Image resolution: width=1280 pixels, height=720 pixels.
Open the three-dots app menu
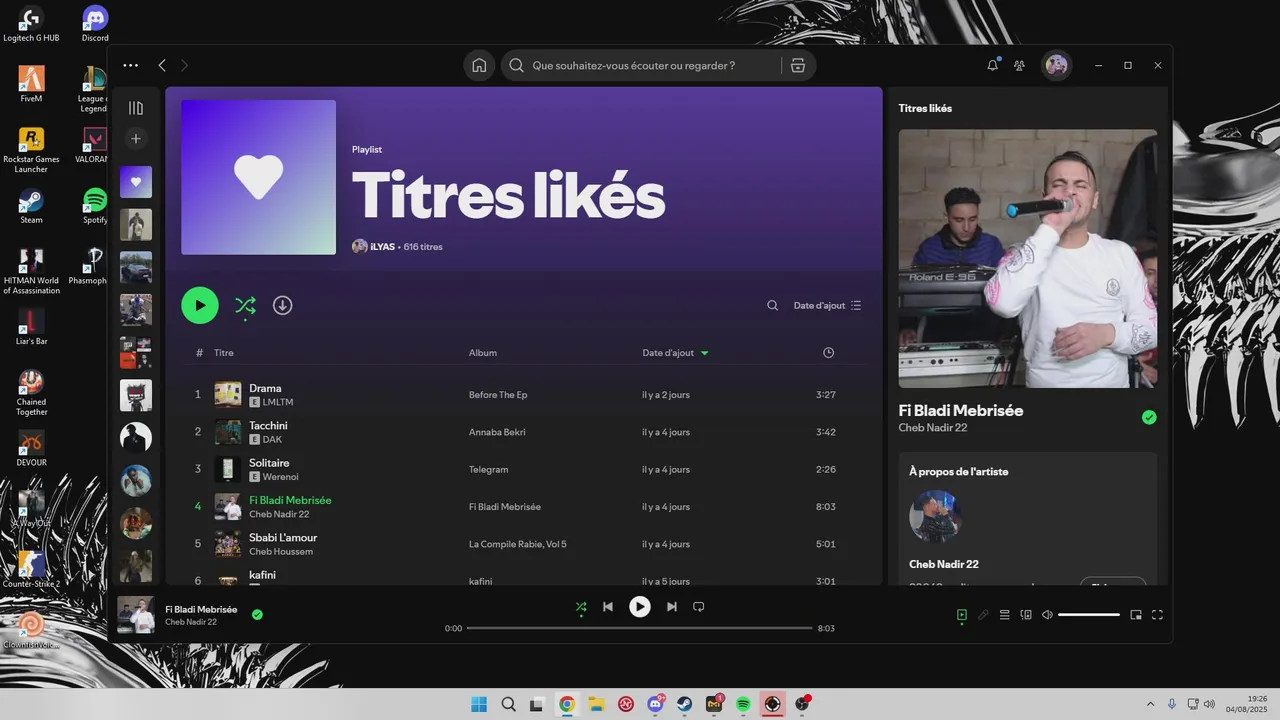pyautogui.click(x=131, y=65)
